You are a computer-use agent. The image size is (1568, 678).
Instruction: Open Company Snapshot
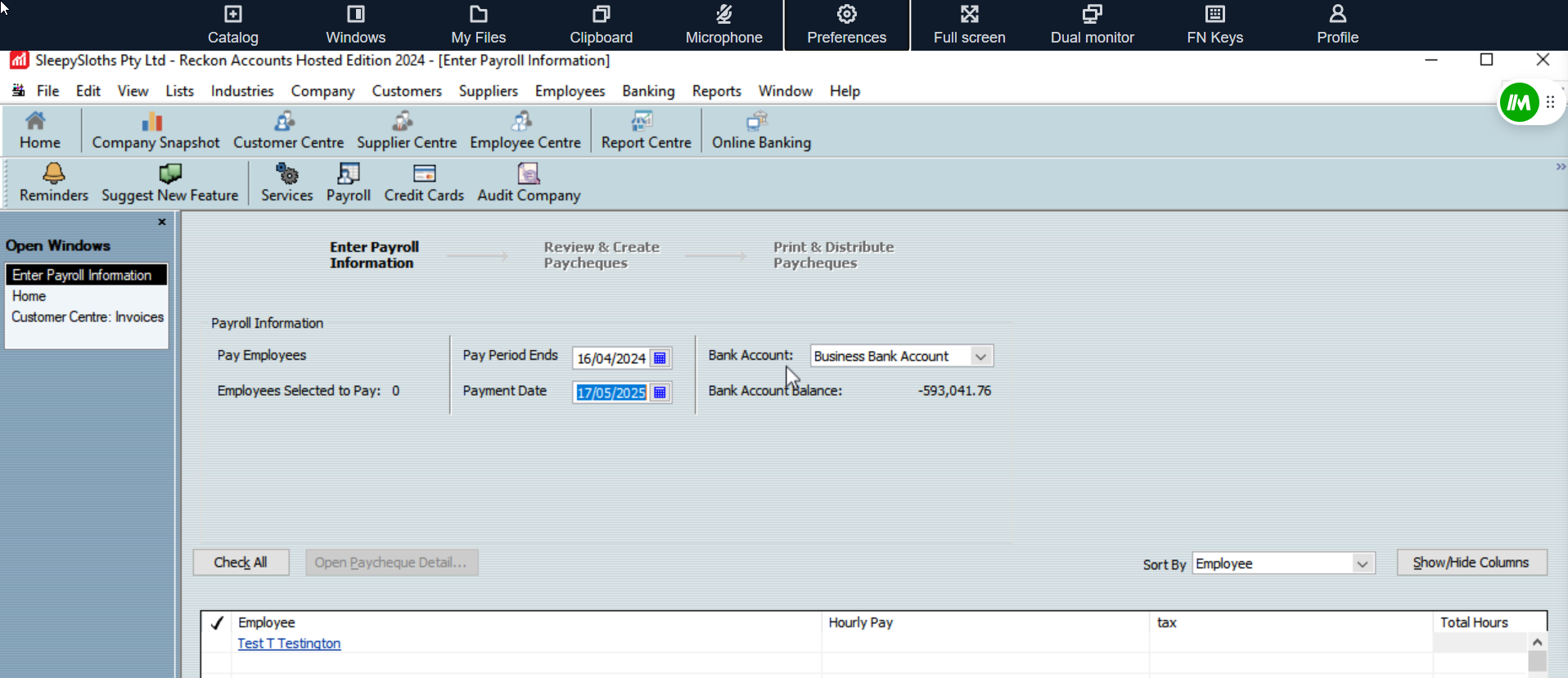pos(155,131)
